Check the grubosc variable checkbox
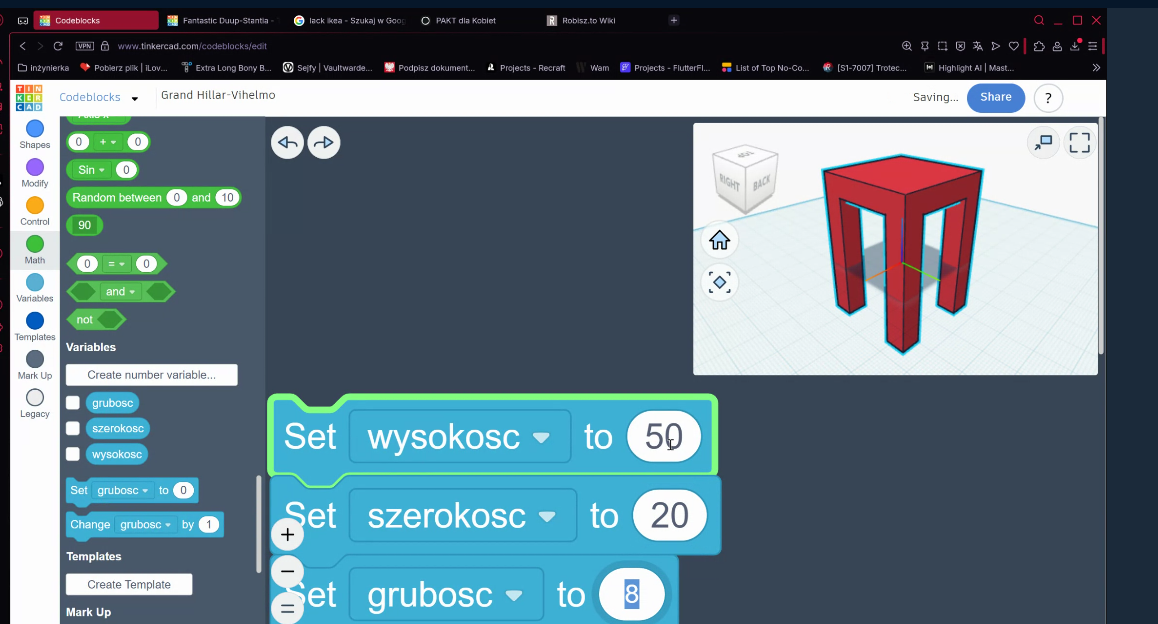Image resolution: width=1158 pixels, height=624 pixels. coord(73,402)
